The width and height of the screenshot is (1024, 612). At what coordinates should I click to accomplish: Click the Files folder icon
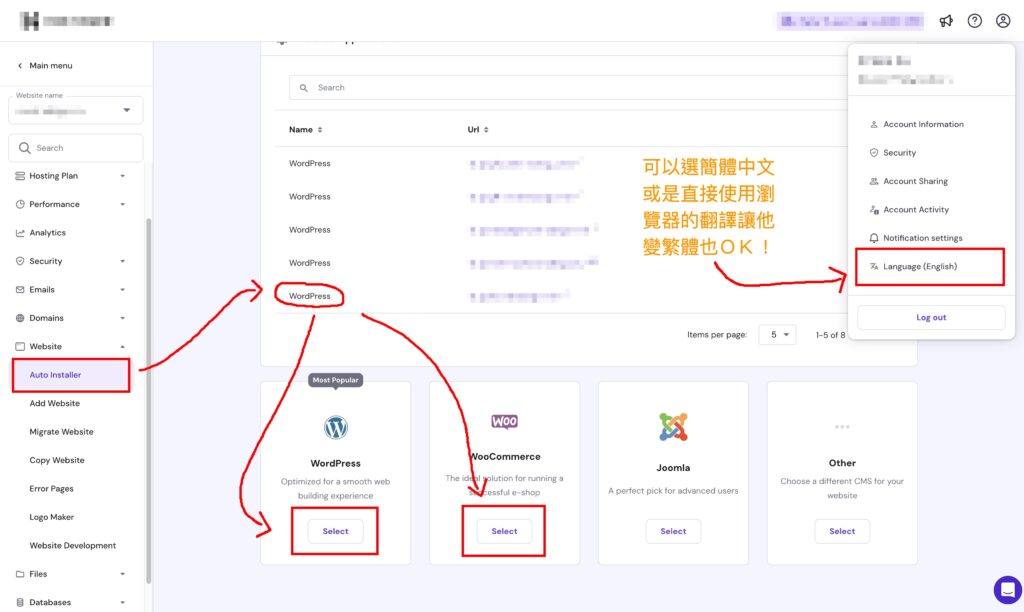20,574
